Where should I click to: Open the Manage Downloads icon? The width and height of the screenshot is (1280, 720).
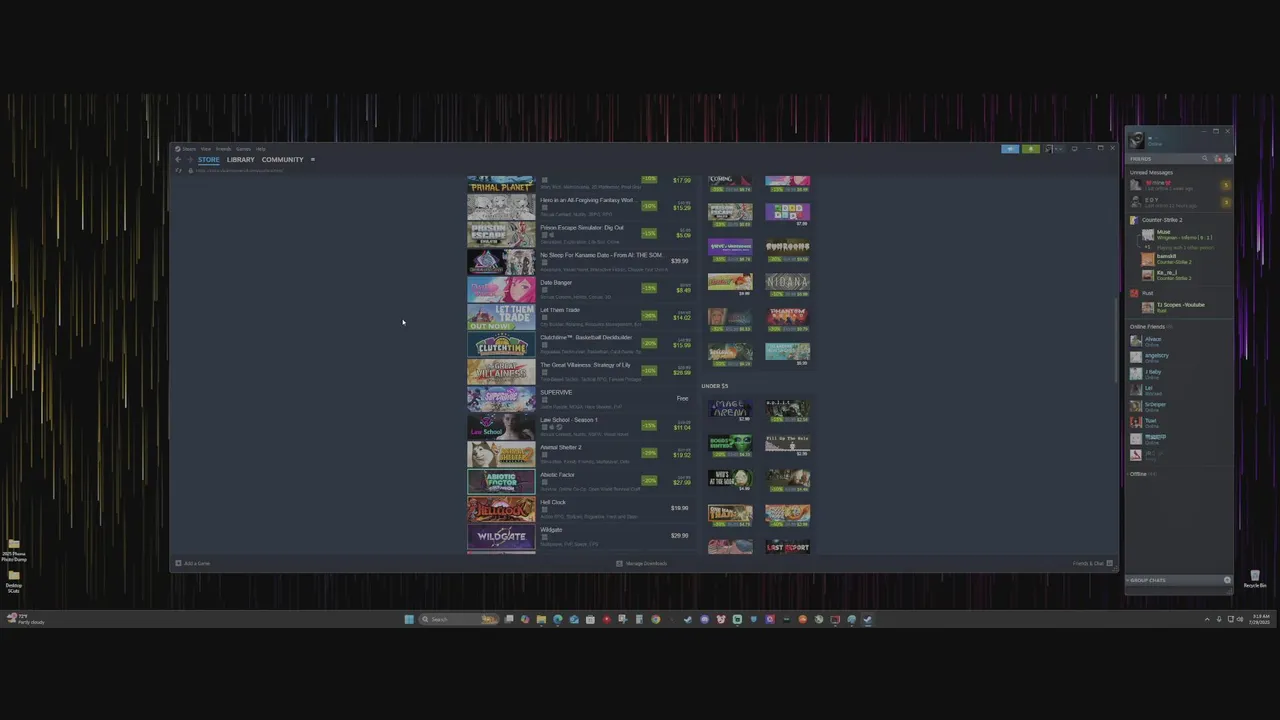click(619, 563)
